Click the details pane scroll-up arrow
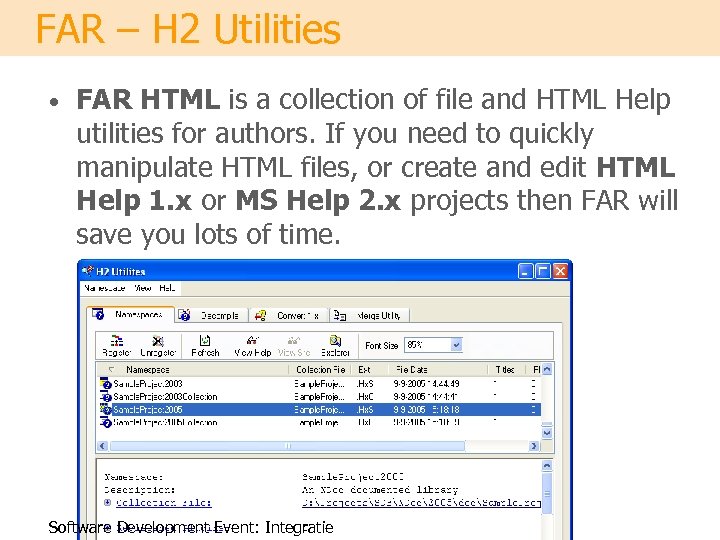This screenshot has height=540, width=720. click(x=547, y=465)
